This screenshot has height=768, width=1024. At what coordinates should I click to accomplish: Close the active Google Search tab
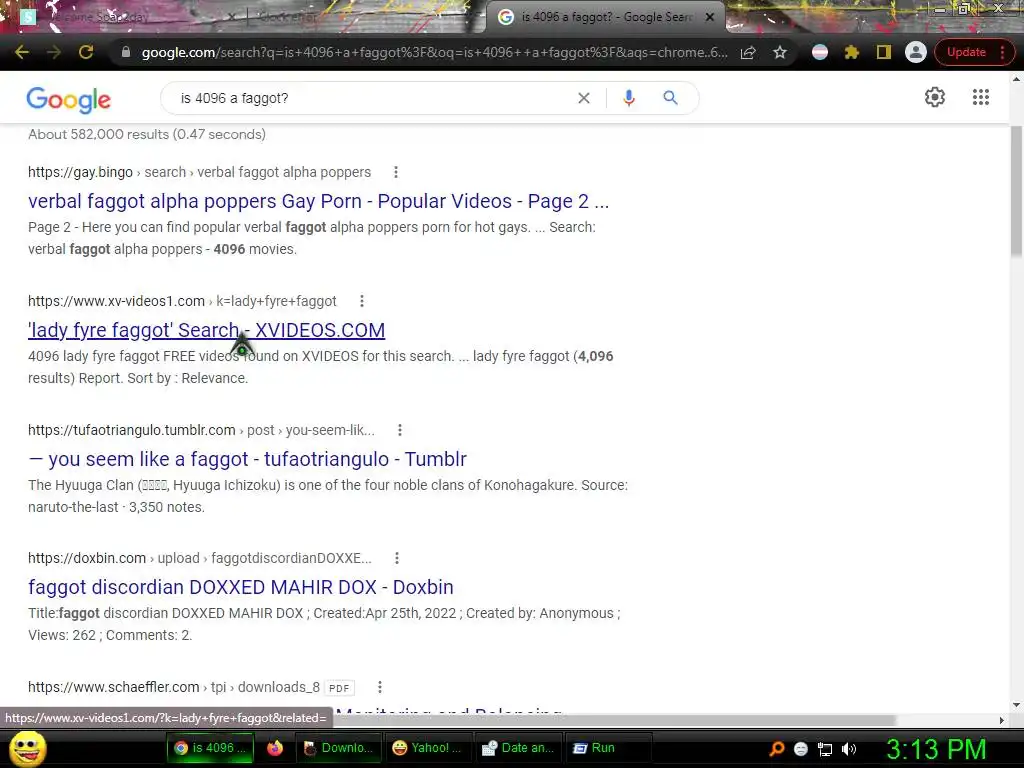click(x=710, y=17)
